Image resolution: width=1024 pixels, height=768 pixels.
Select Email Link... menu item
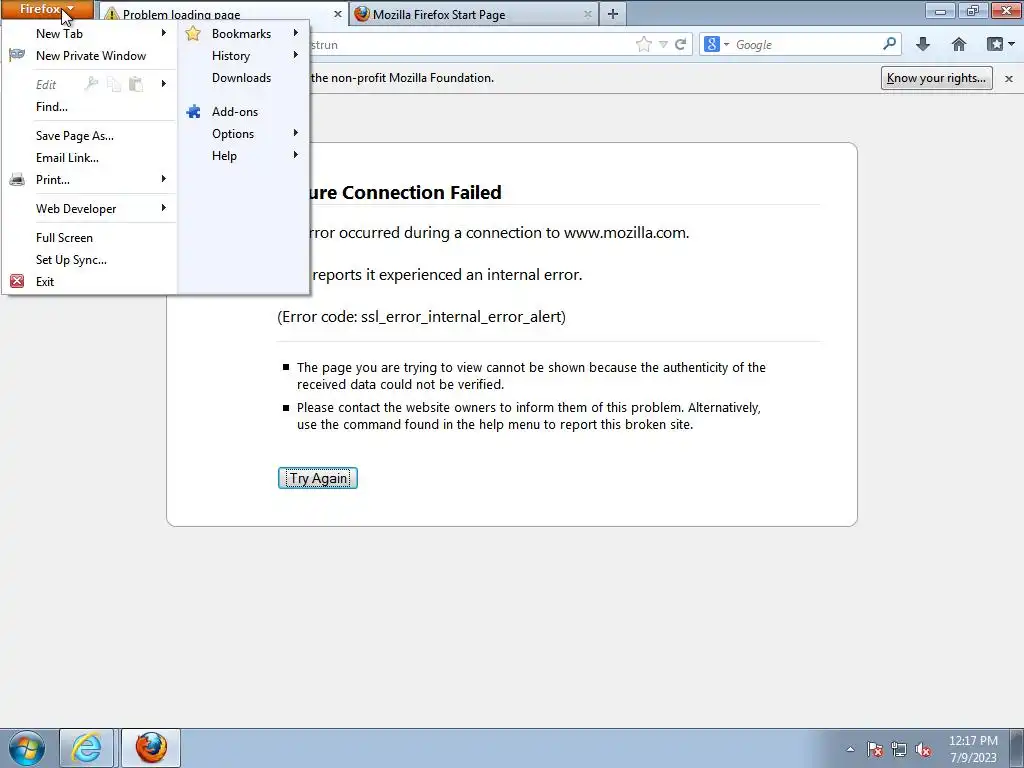(67, 157)
